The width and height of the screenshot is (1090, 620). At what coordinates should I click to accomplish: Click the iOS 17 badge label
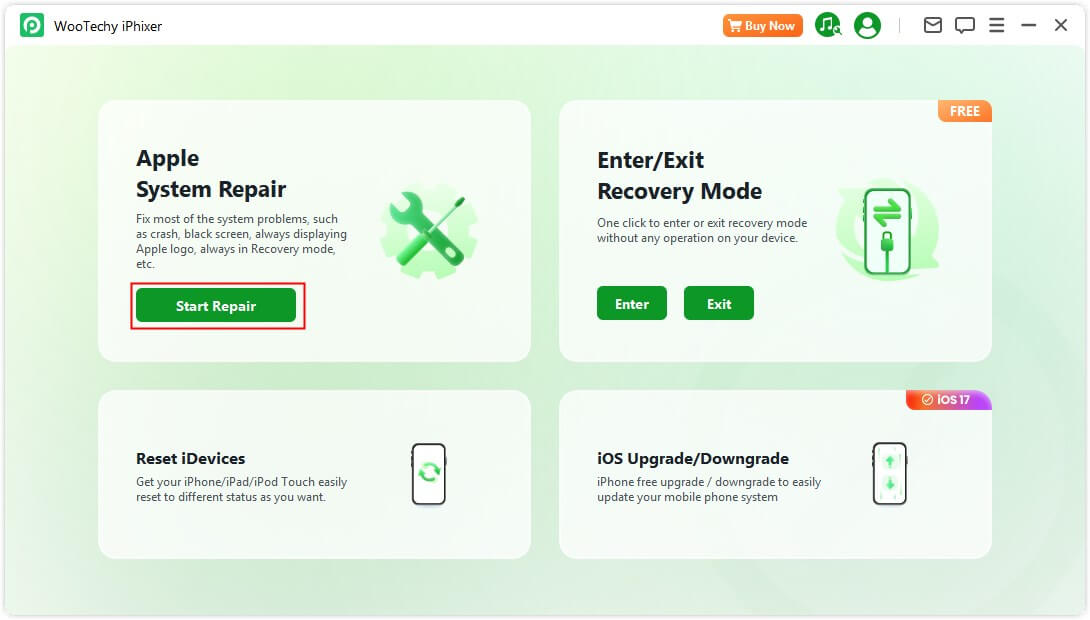[949, 400]
